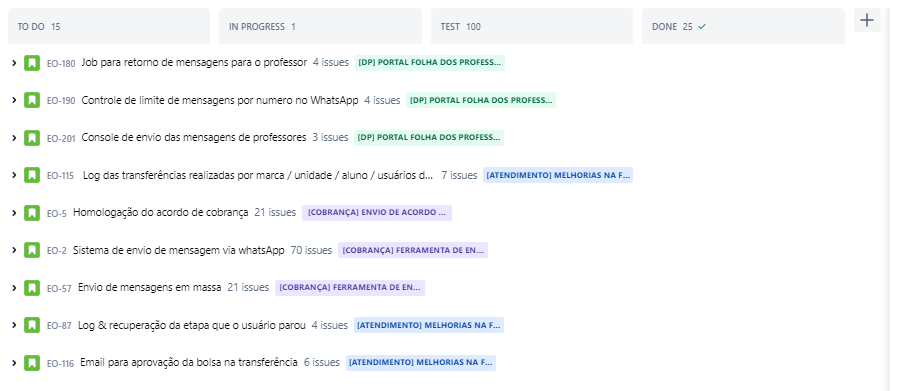Click title 'Console de envio das mensagens de professores'
The width and height of the screenshot is (916, 391).
[193, 138]
